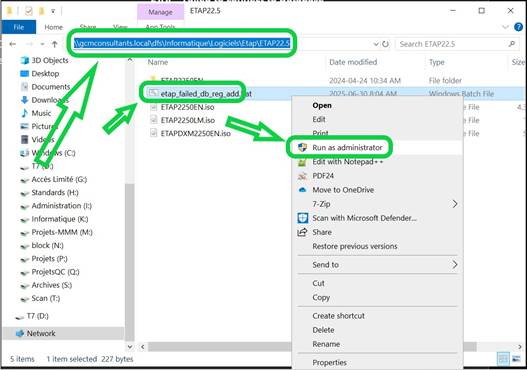The image size is (527, 370).
Task: Click the search magnifier icon
Action: coord(512,44)
